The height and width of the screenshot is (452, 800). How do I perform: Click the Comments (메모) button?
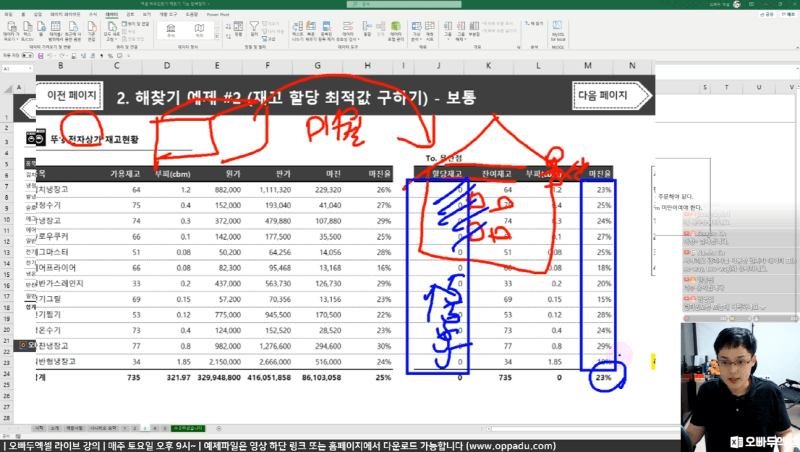(x=788, y=14)
